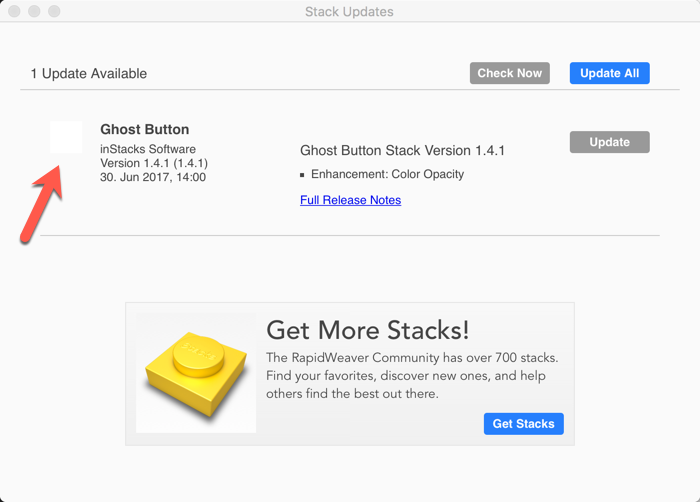The image size is (700, 502).
Task: Select the Ghost Button title text
Action: [x=145, y=130]
